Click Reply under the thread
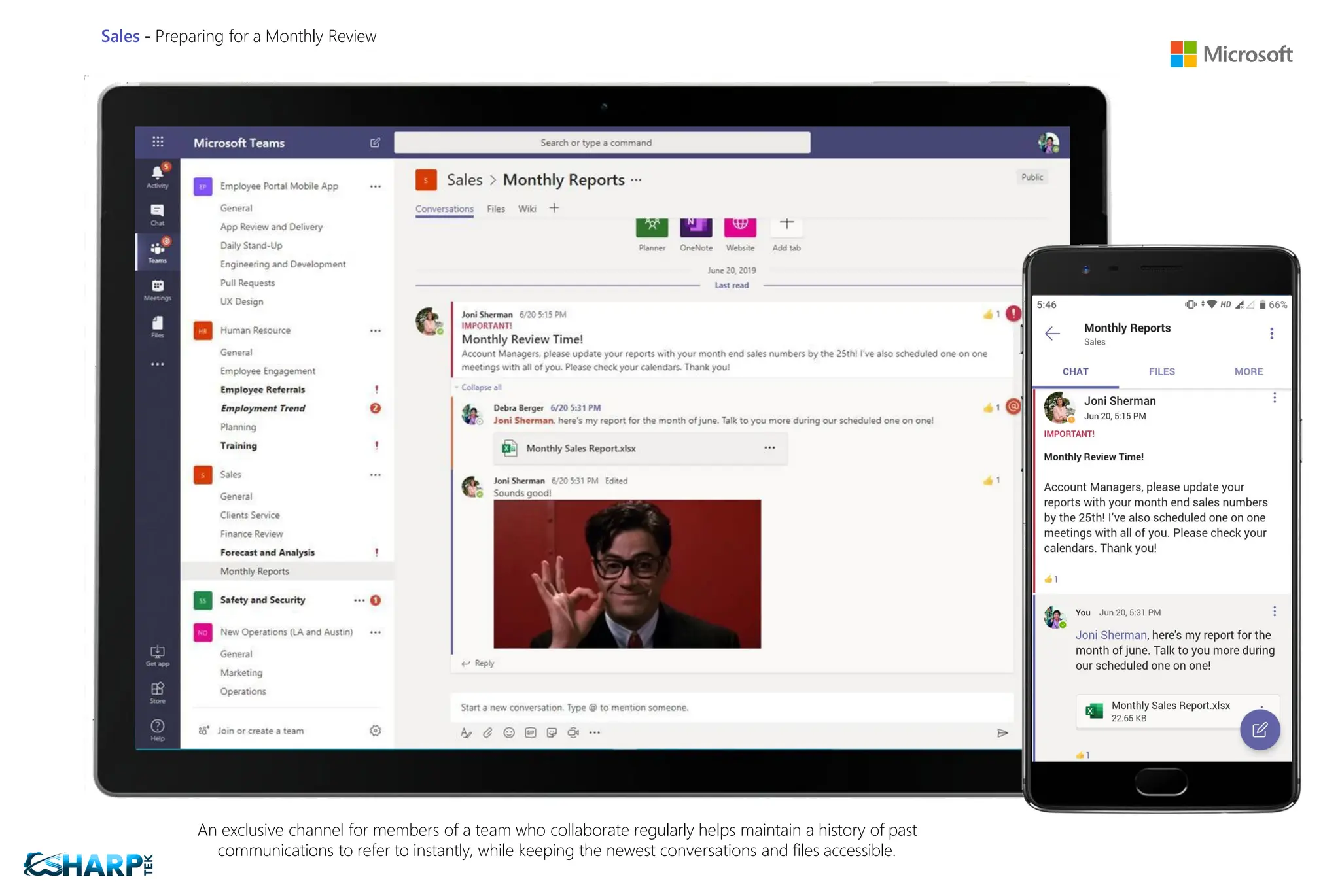This screenshot has height=896, width=1340. 478,663
